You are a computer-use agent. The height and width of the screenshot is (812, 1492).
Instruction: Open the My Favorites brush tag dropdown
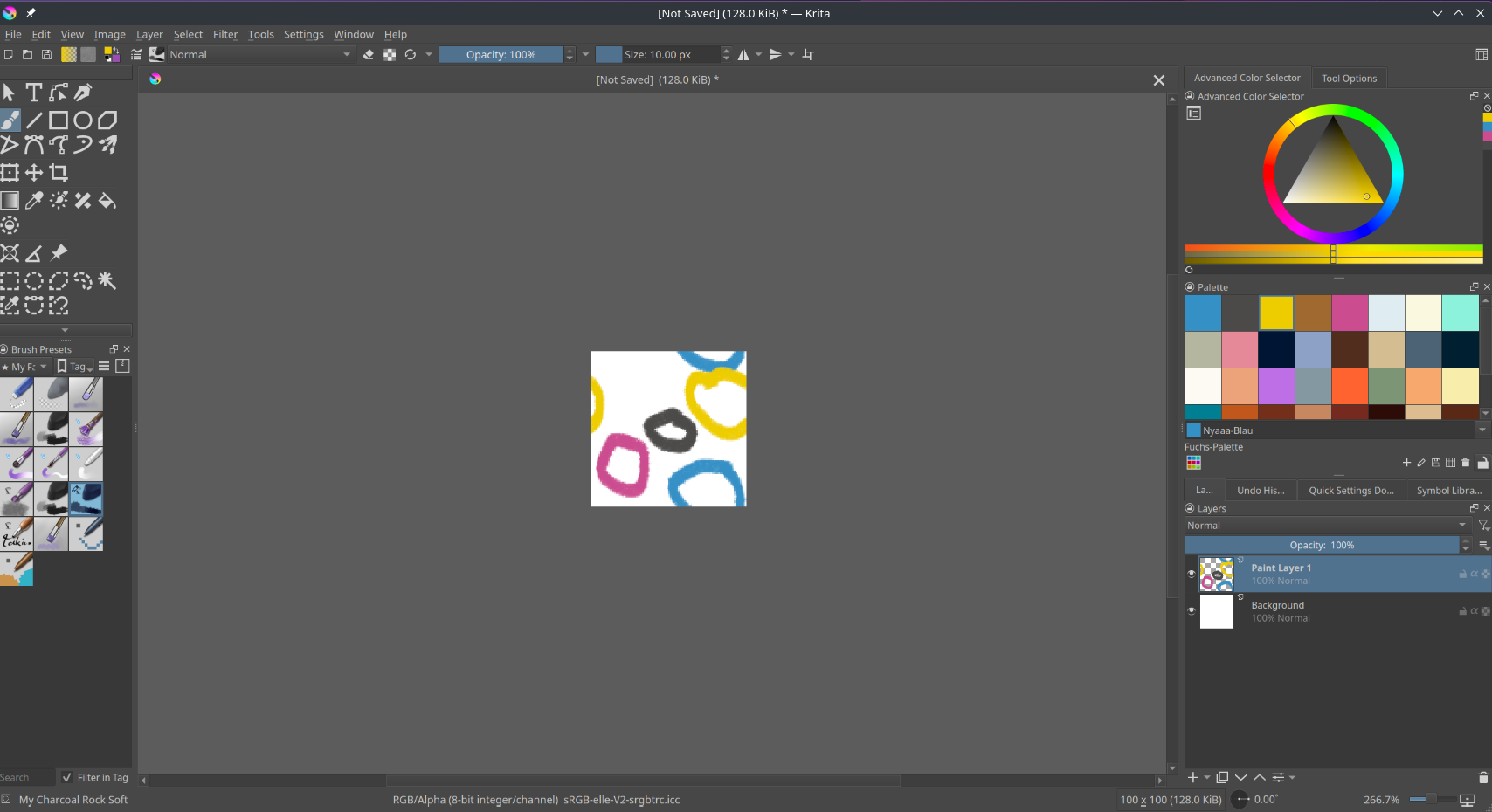[26, 367]
